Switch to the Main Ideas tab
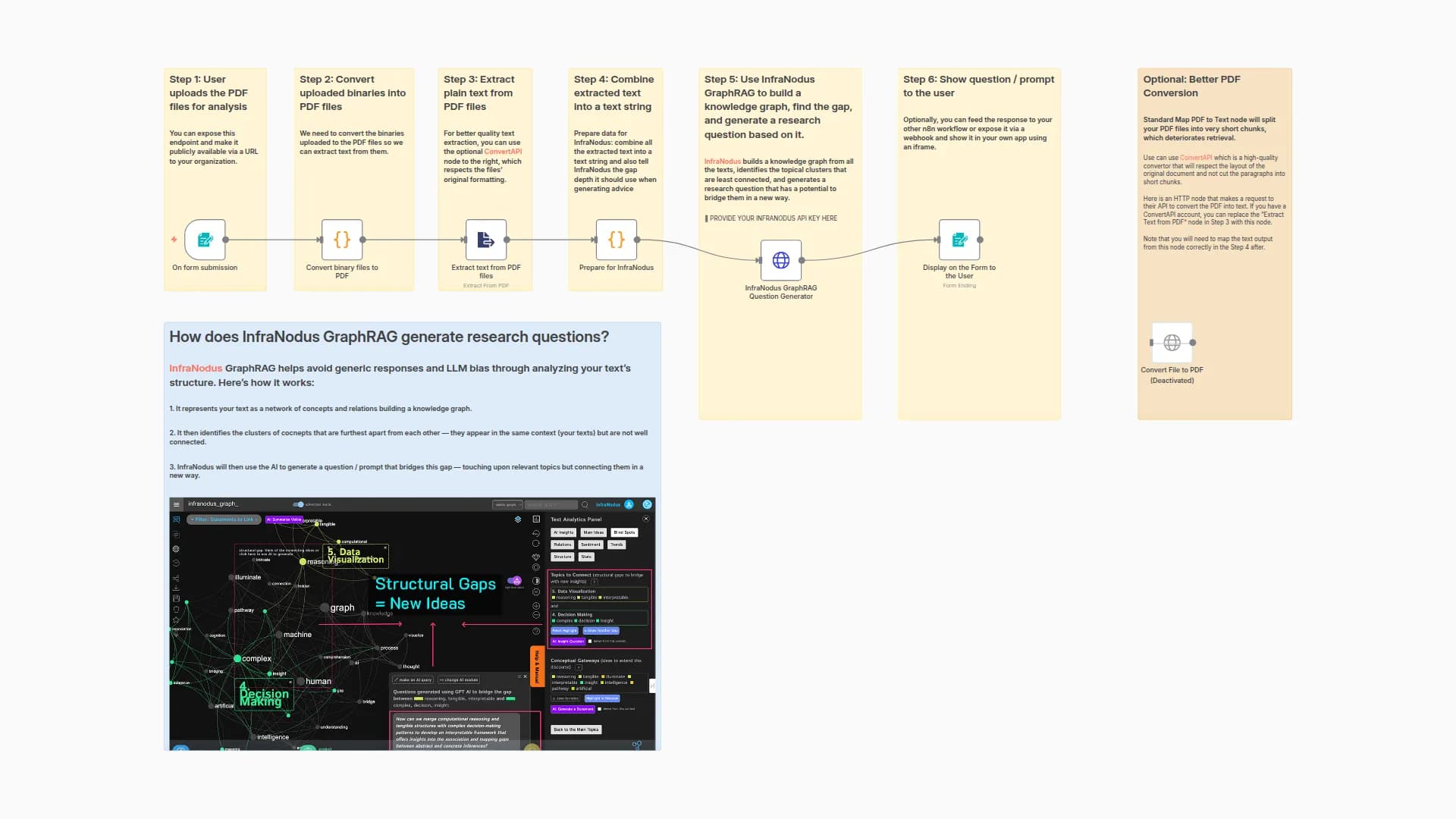Viewport: 1456px width, 819px height. (x=593, y=532)
